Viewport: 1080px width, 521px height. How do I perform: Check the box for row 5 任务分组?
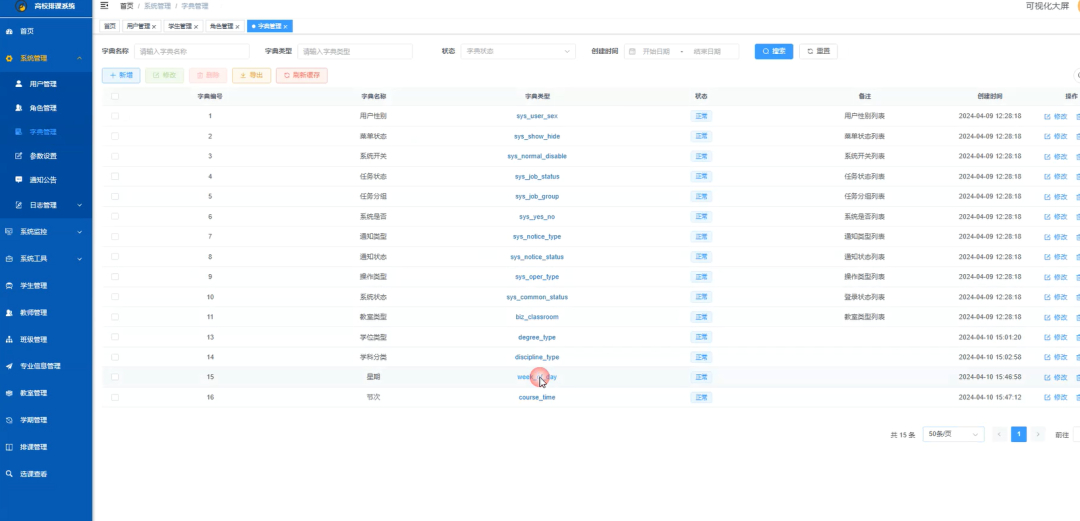115,196
